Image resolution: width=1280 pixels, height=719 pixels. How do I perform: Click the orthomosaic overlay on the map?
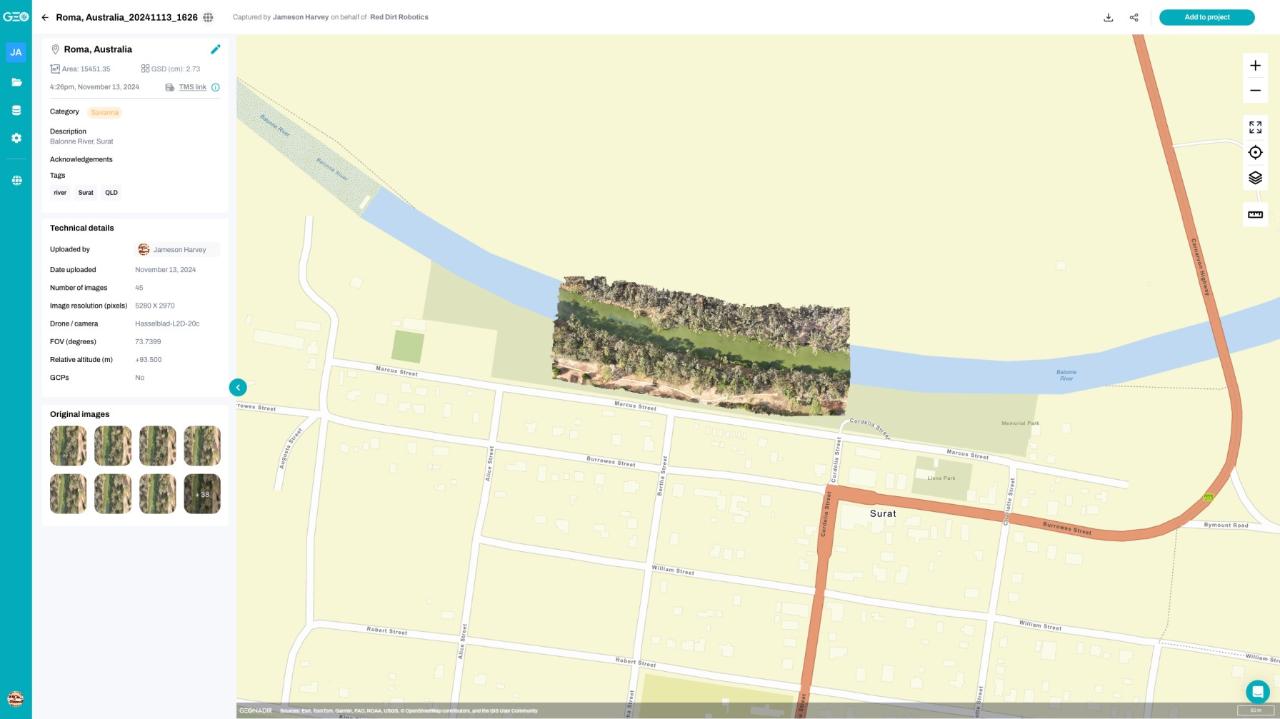coord(700,345)
